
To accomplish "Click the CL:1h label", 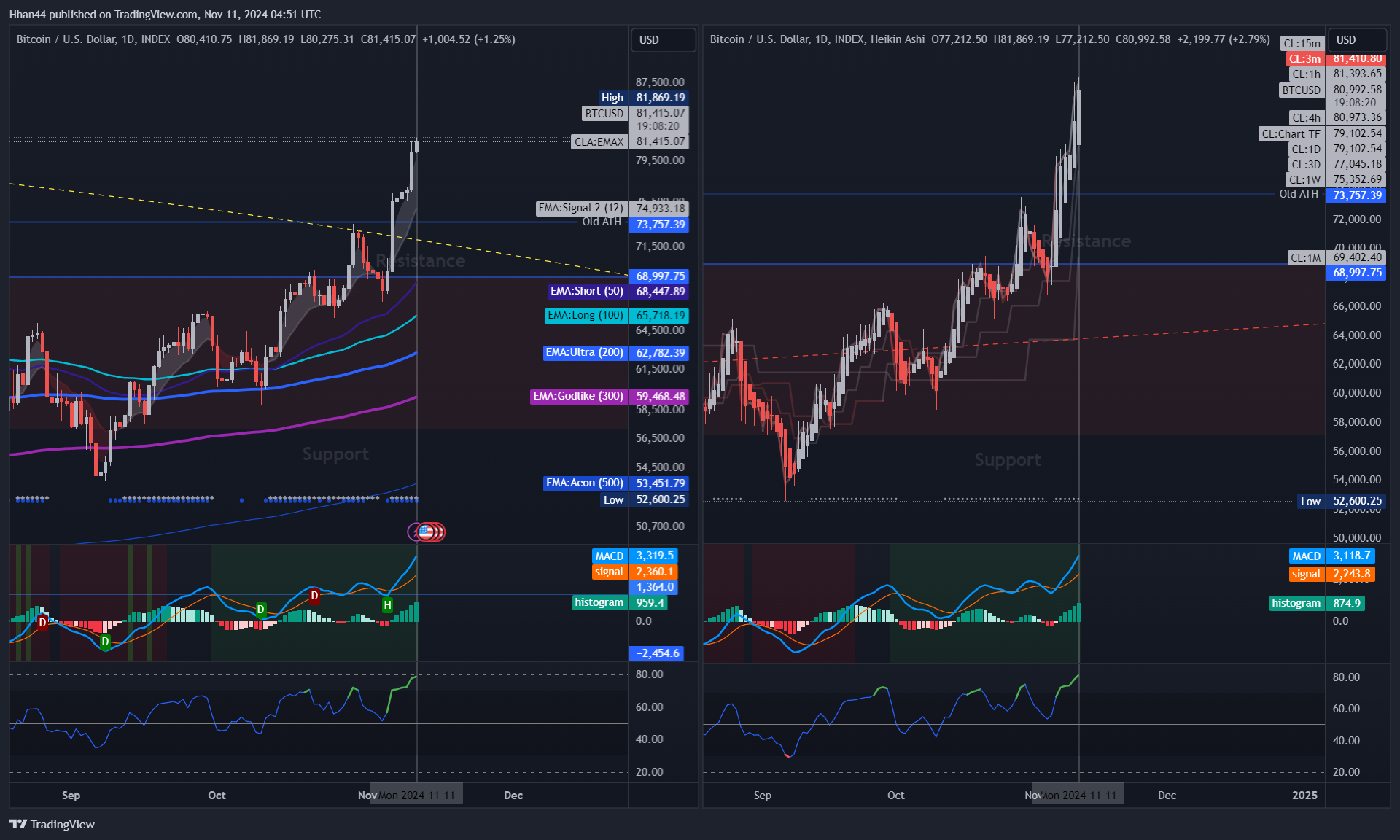I will (x=1305, y=74).
